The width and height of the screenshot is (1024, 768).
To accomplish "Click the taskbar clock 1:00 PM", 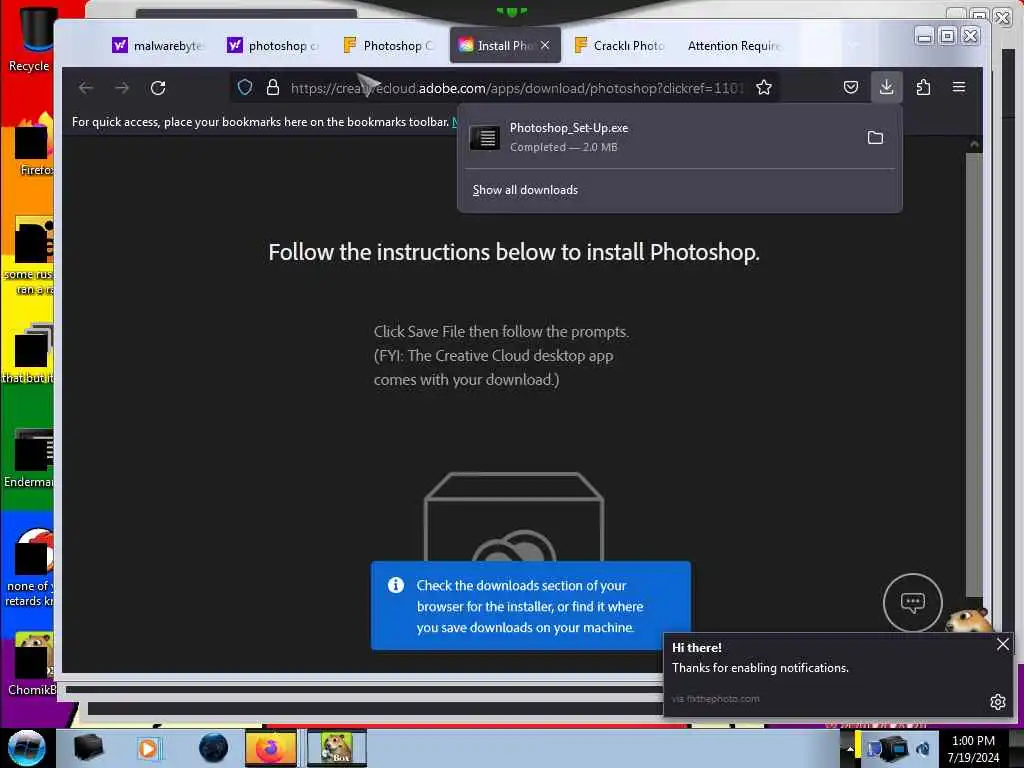I will tap(973, 749).
